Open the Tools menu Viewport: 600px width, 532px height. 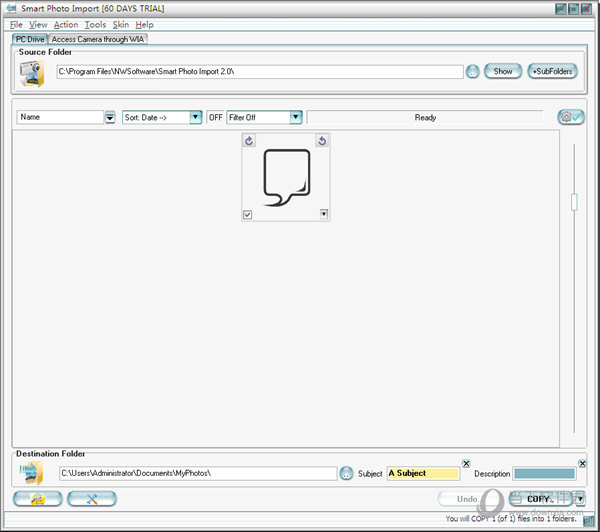pyautogui.click(x=95, y=25)
